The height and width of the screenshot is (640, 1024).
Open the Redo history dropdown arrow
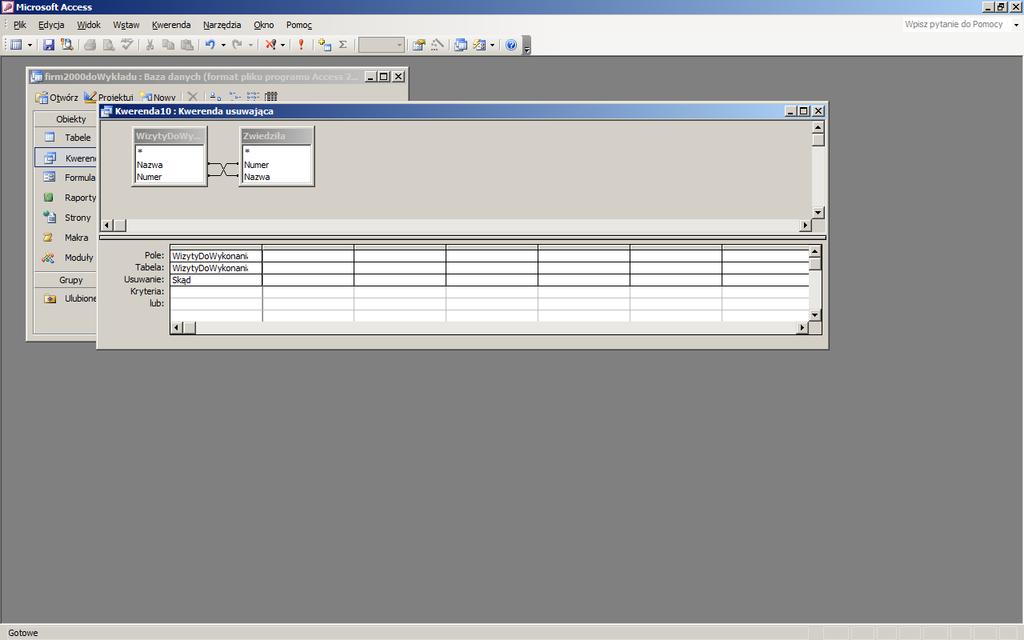[251, 45]
